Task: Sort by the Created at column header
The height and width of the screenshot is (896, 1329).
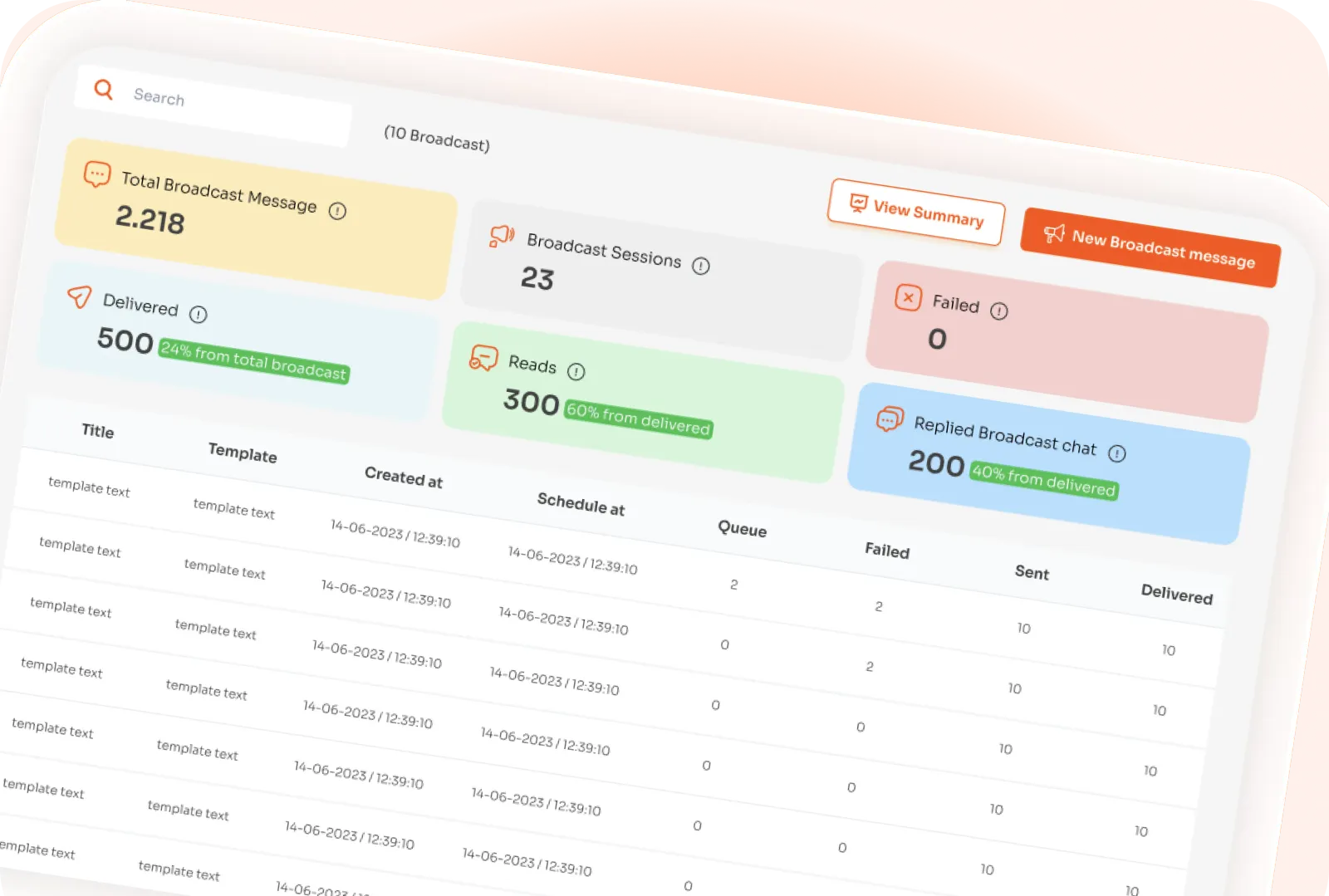Action: click(404, 477)
